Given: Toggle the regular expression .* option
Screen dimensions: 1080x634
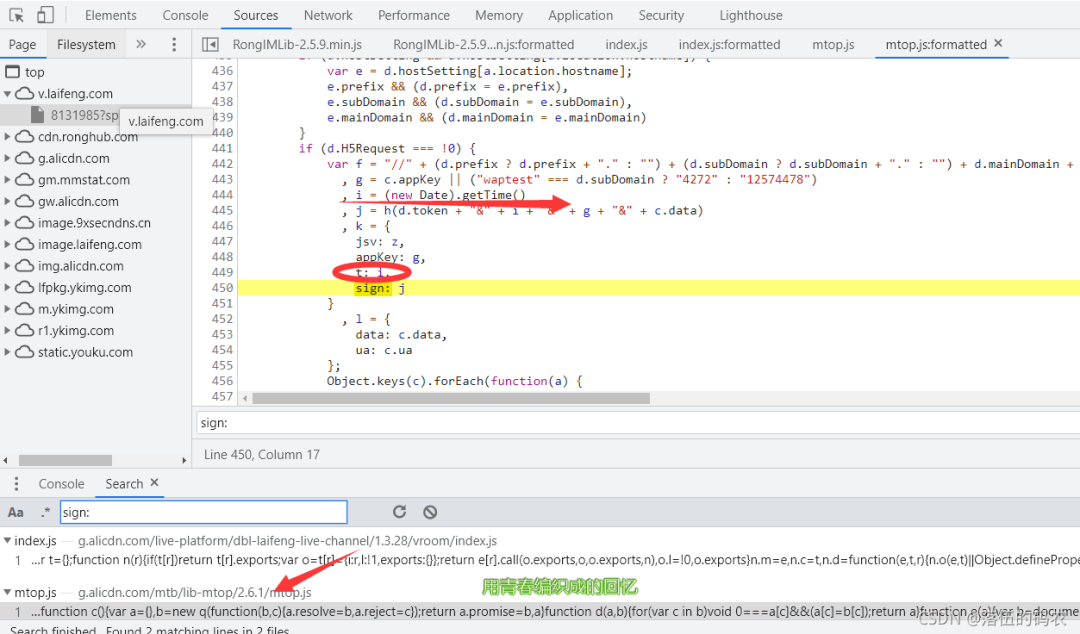Looking at the screenshot, I should (45, 512).
